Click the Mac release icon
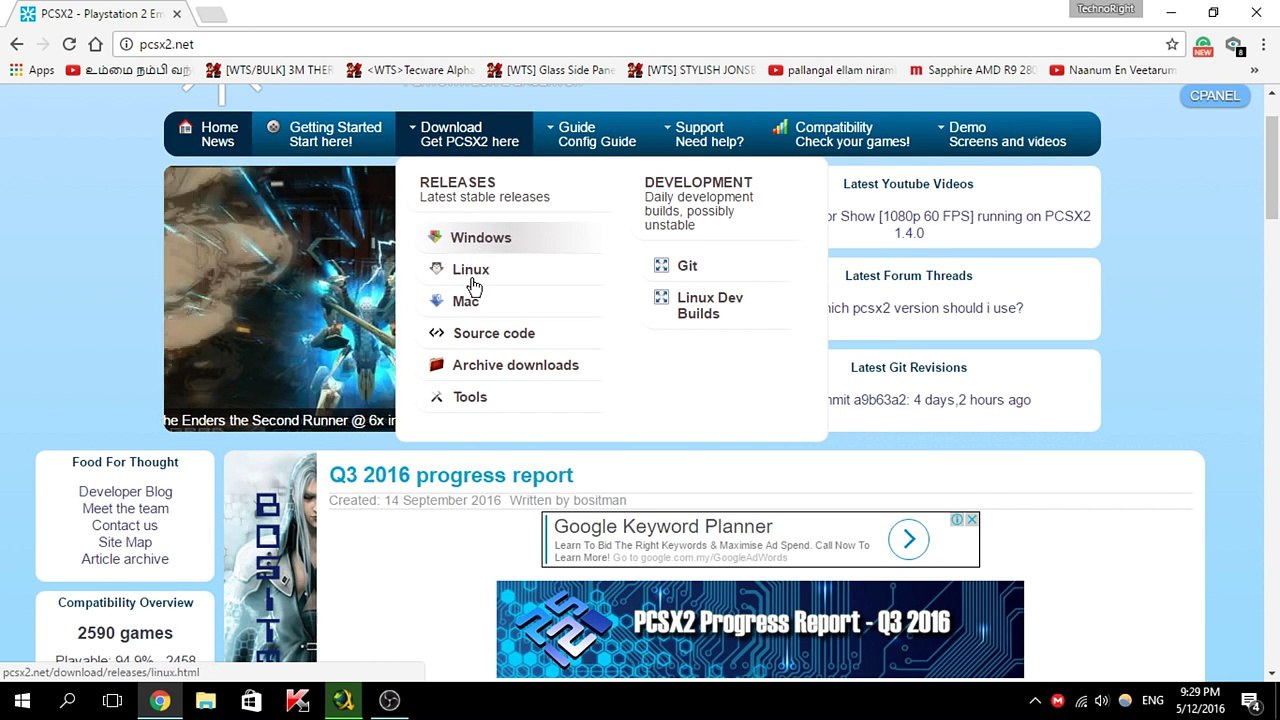This screenshot has height=720, width=1280. pyautogui.click(x=436, y=300)
